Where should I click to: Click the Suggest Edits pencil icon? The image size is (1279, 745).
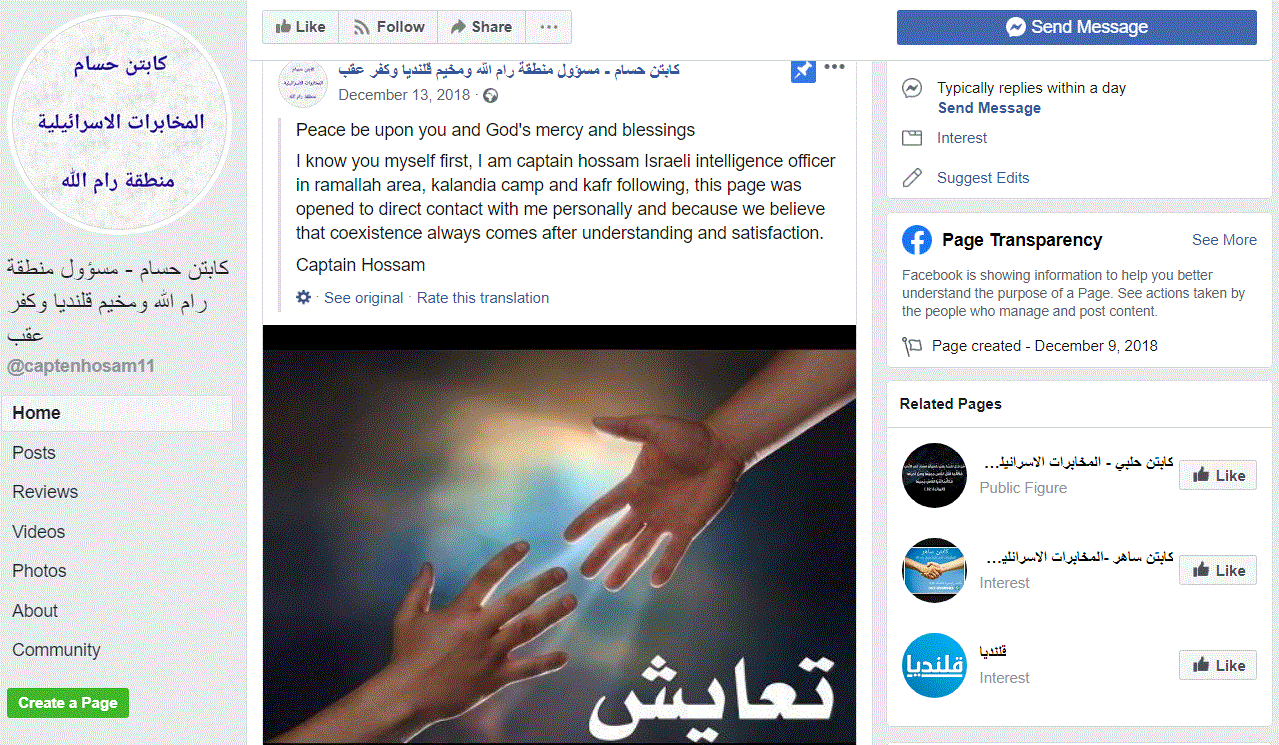click(x=912, y=178)
